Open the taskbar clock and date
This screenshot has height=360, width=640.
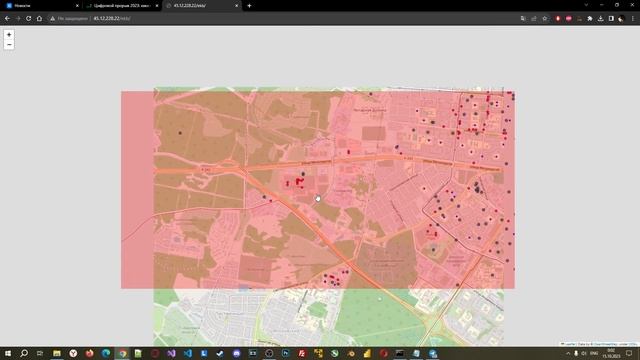[x=611, y=353]
